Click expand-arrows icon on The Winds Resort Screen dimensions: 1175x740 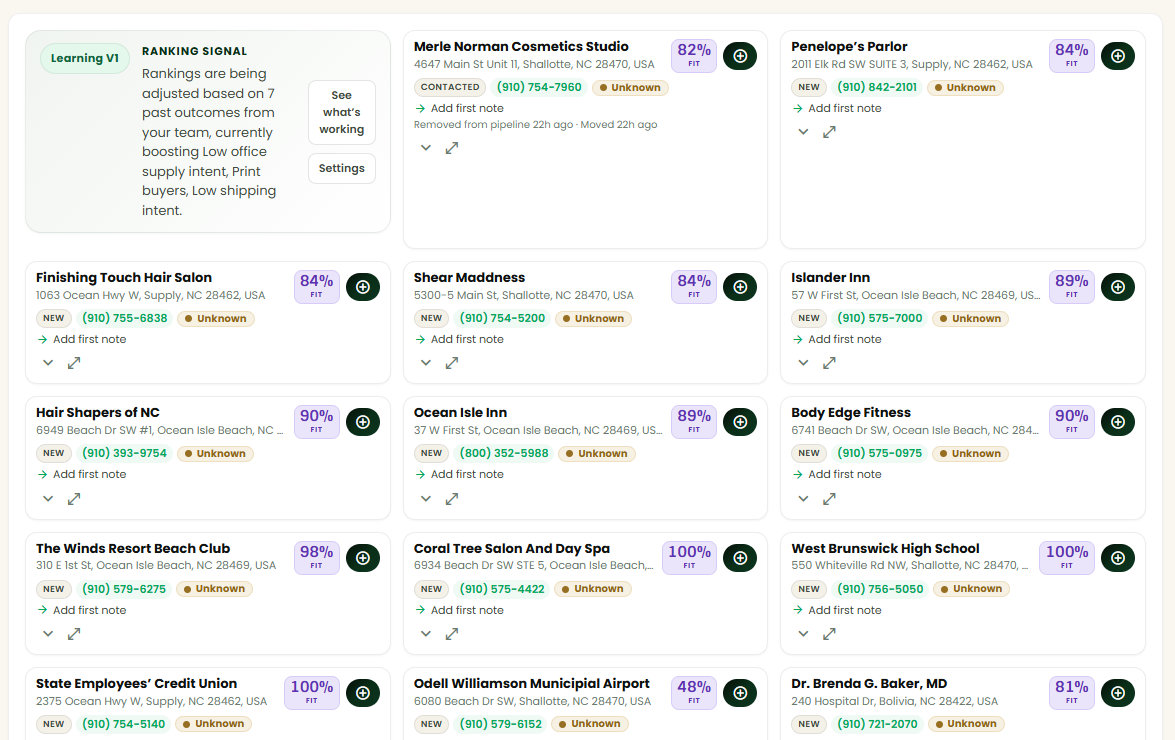[x=74, y=634]
